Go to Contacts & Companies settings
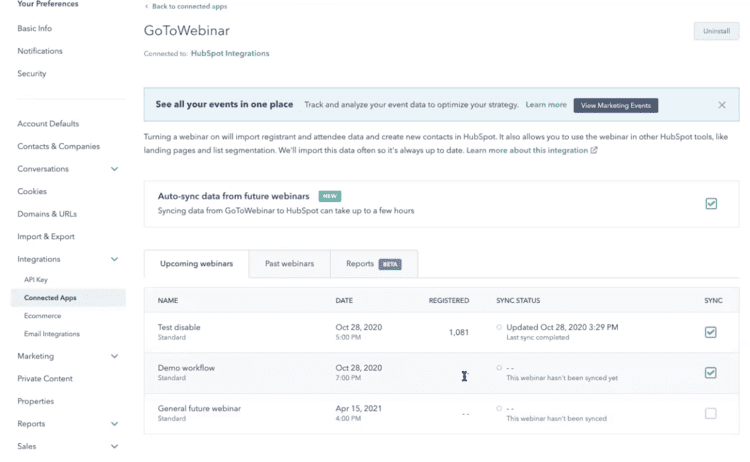This screenshot has height=462, width=750. pos(58,146)
